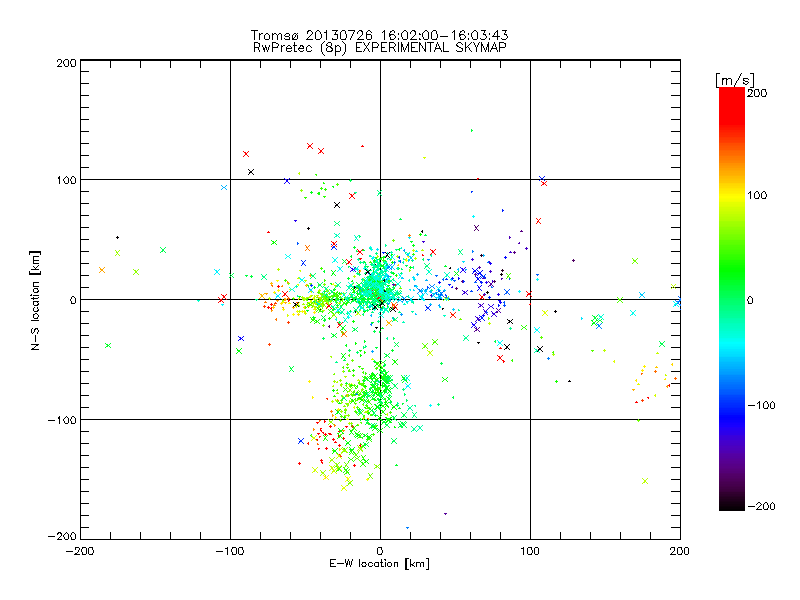Click the colorbar tick label "200"
Screen dimensions: 800x600
pyautogui.click(x=757, y=93)
